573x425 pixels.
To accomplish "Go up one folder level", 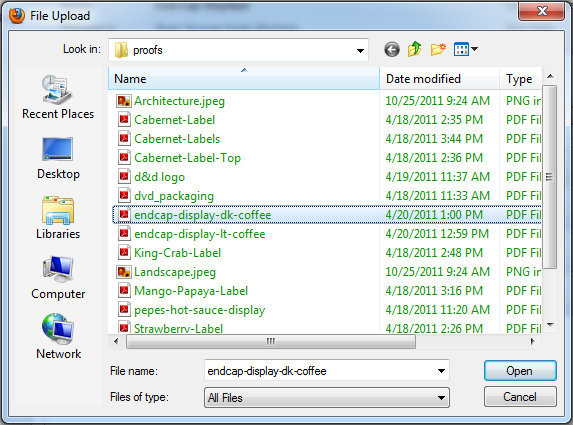I will tap(415, 49).
